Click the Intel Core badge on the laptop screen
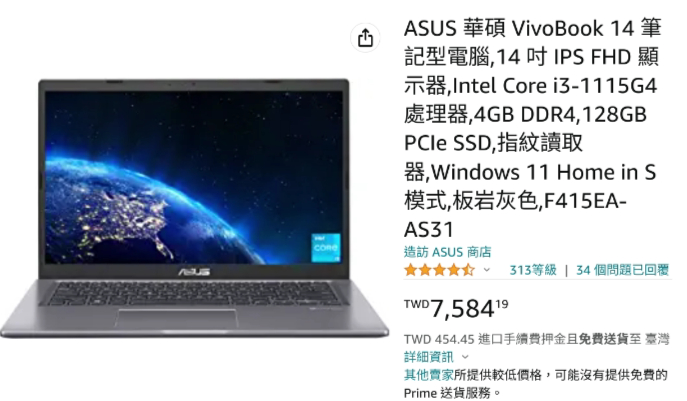 tap(326, 248)
